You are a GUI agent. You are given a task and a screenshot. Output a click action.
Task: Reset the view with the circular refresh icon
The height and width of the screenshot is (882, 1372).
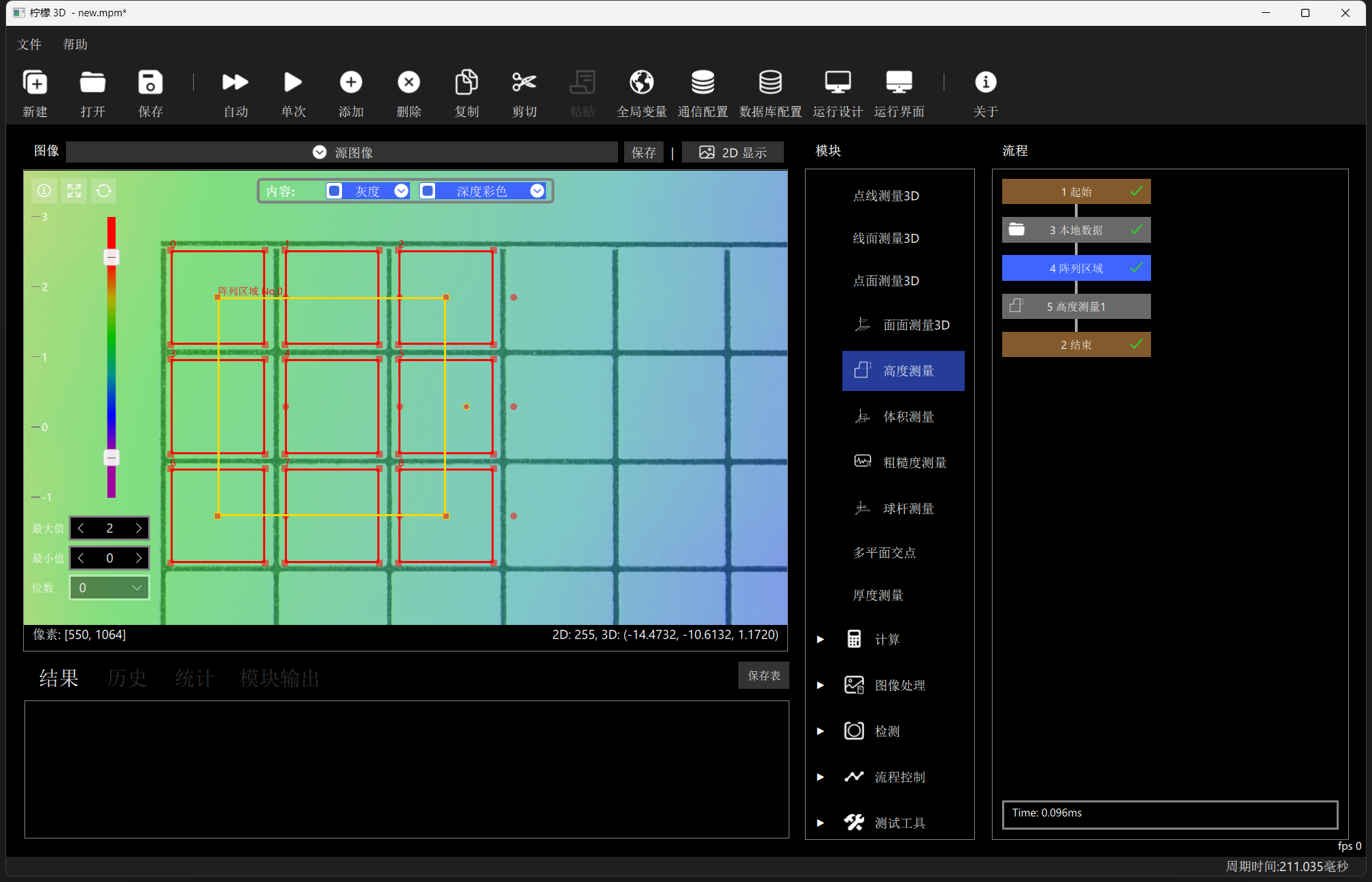pos(104,191)
